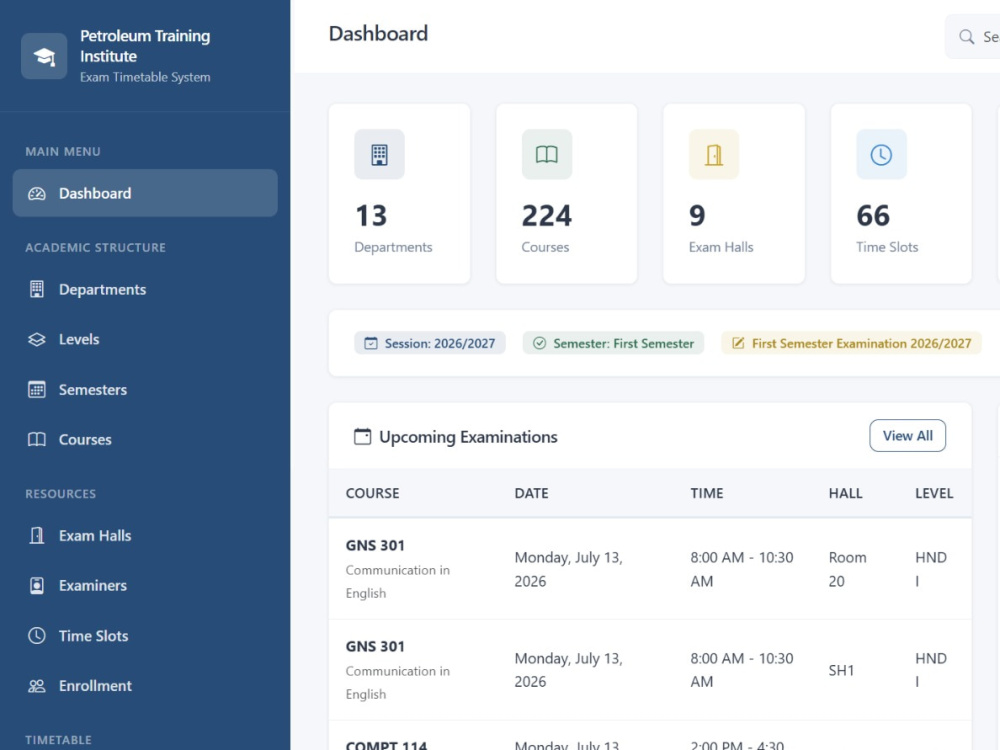Select GNS 301 course in Room 20 row
Screen dimensions: 1000x750
tap(375, 545)
